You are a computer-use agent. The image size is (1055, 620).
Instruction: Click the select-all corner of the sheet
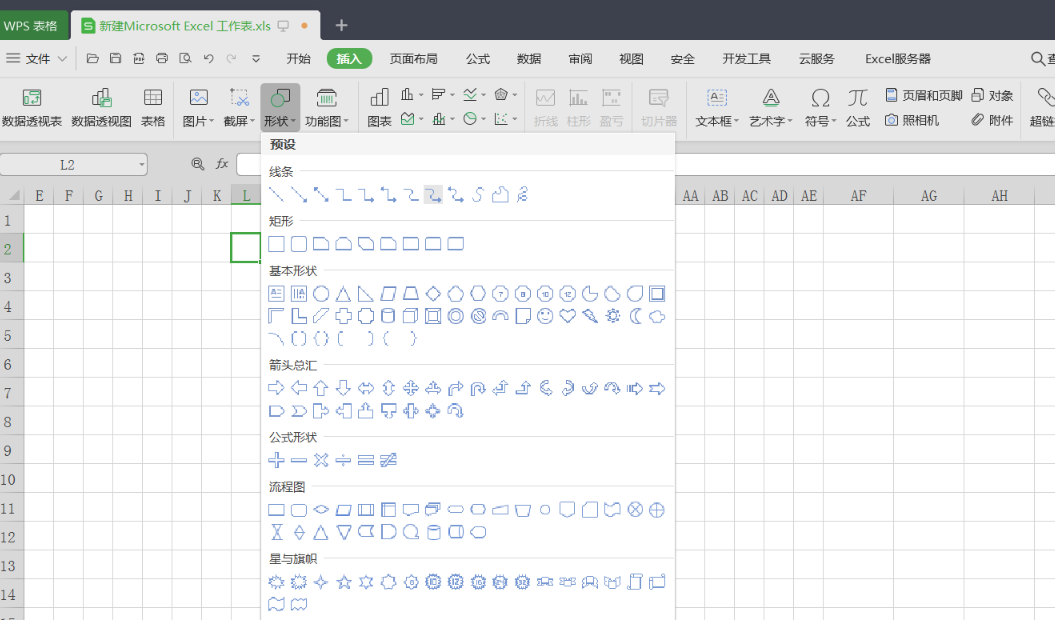click(13, 195)
